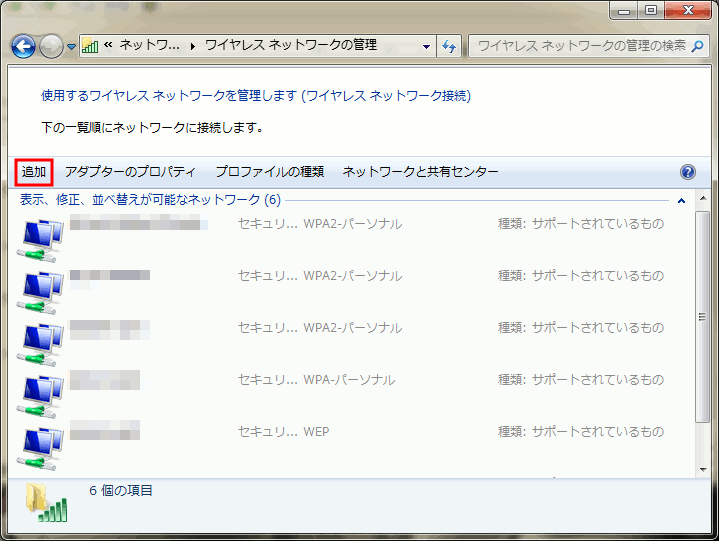Screen dimensions: 719x541
Task: Select the topmost network icon in list
Action: [42, 233]
